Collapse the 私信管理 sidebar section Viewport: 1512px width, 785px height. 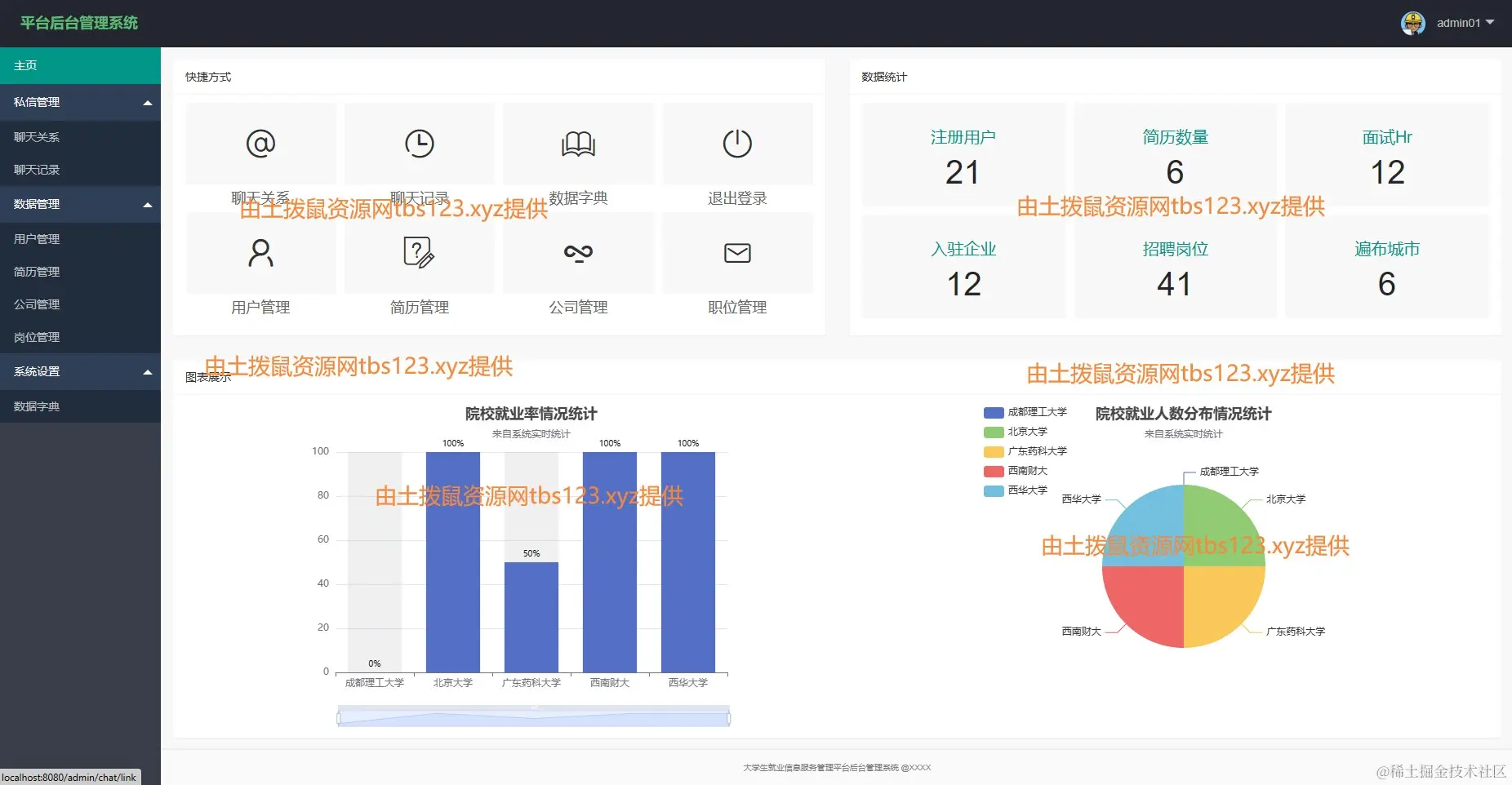tap(80, 102)
